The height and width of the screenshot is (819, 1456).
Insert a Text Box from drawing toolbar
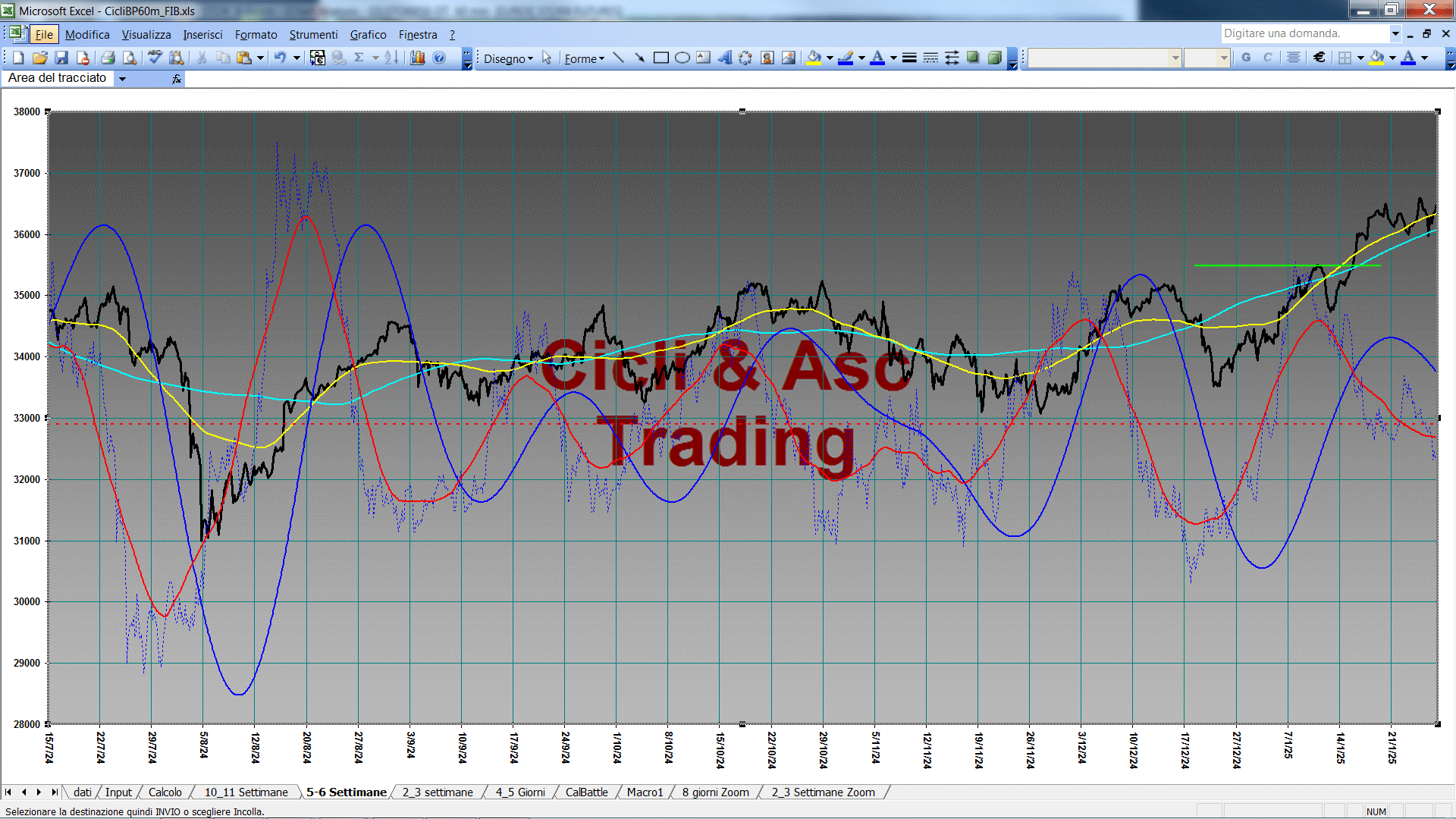[x=703, y=58]
